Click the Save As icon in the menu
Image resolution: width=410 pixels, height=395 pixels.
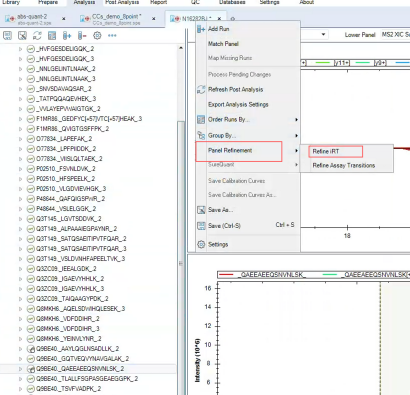pyautogui.click(x=201, y=210)
